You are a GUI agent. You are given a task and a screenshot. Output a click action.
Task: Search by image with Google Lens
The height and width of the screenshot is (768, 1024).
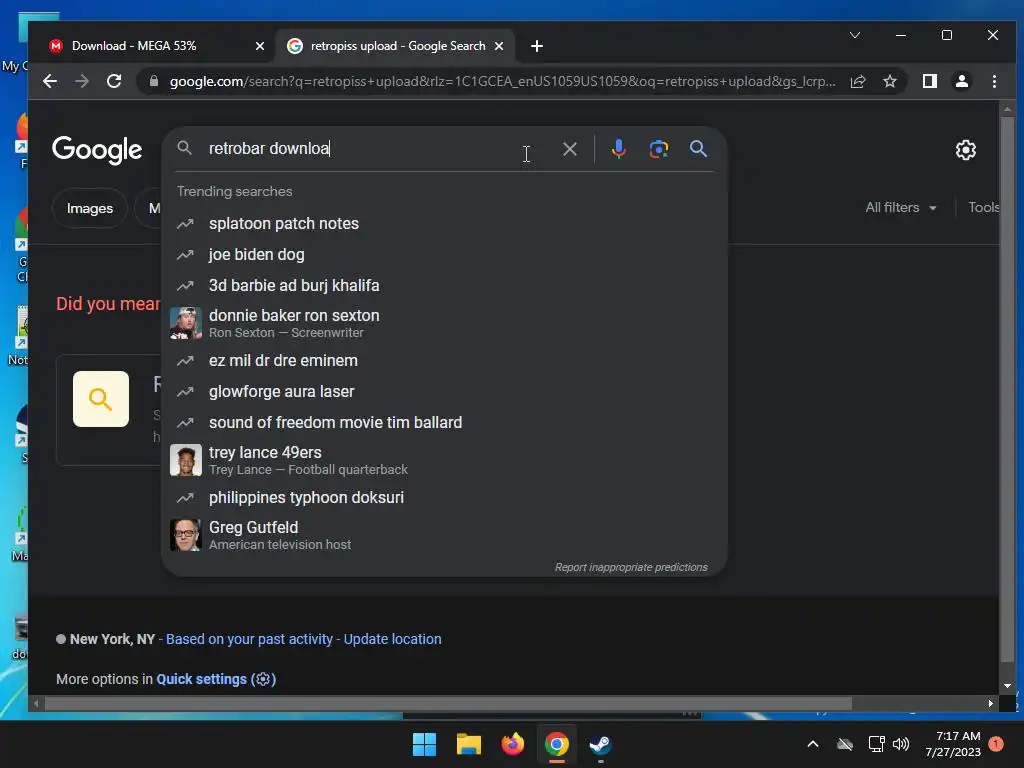658,149
